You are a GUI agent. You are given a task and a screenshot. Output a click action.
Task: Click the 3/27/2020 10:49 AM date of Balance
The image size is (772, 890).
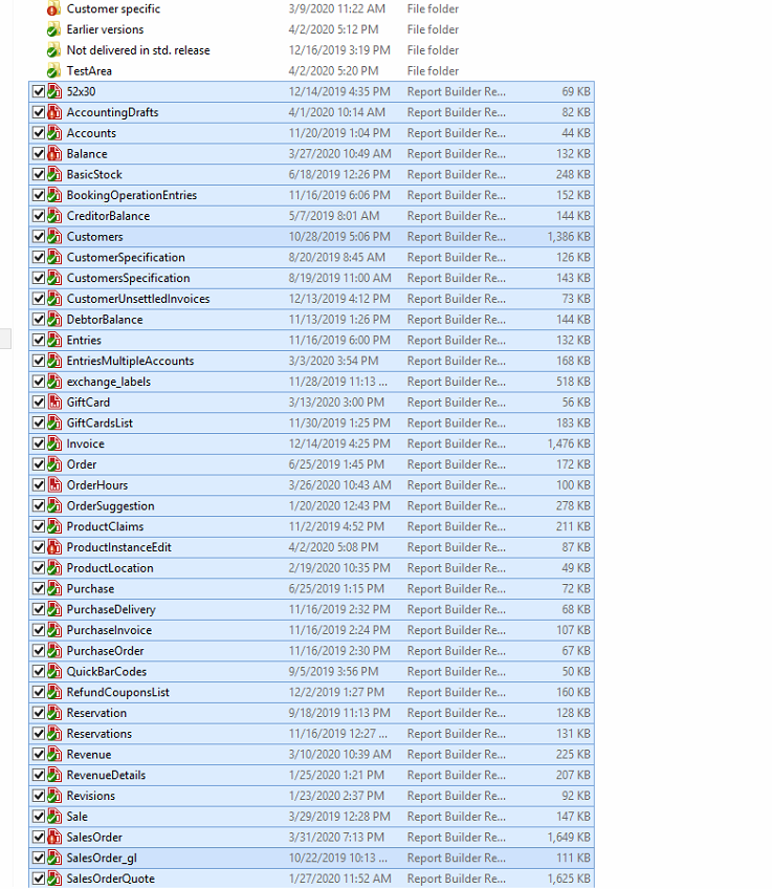coord(339,154)
